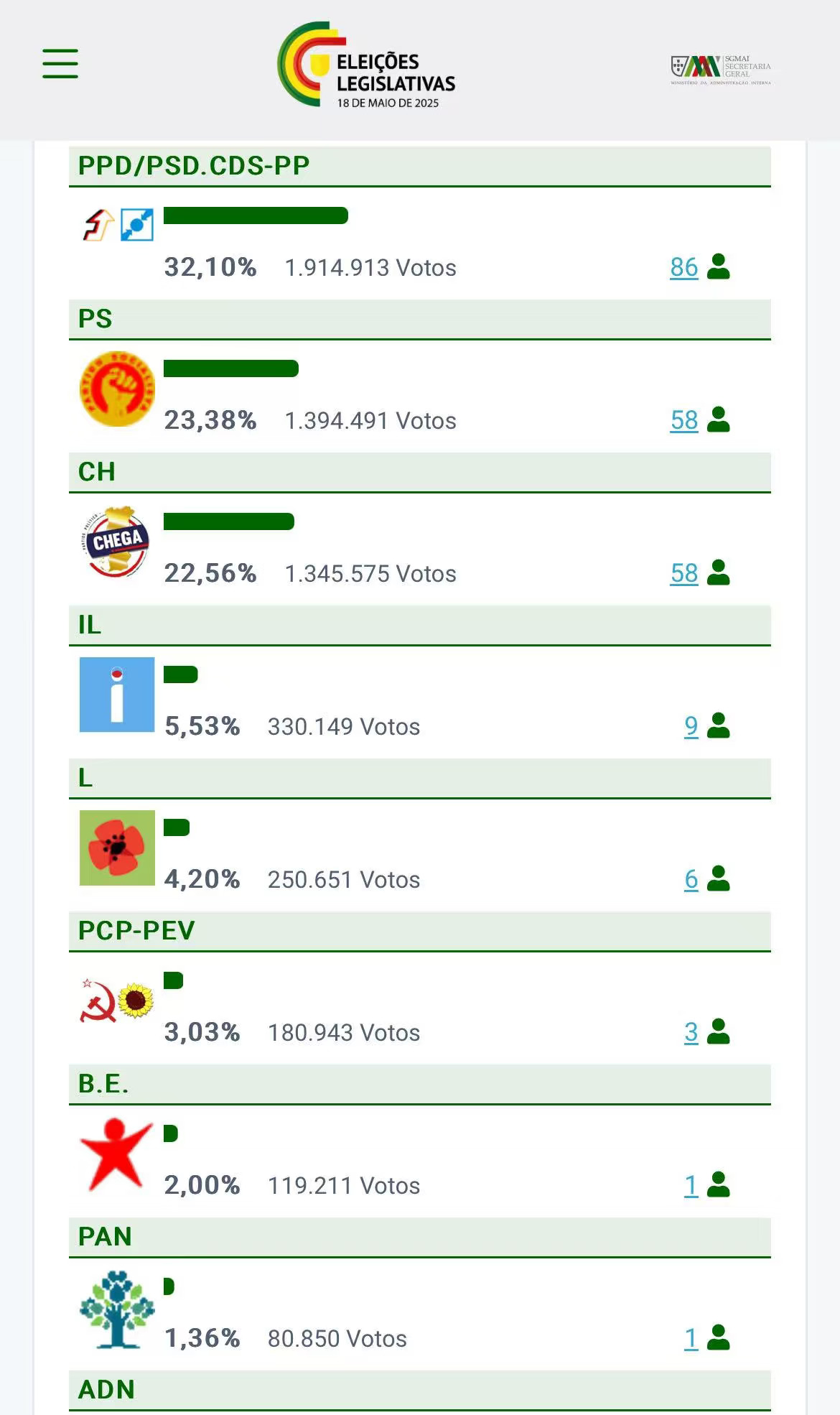Click the CHEGA party logo
The width and height of the screenshot is (840, 1415).
(117, 542)
